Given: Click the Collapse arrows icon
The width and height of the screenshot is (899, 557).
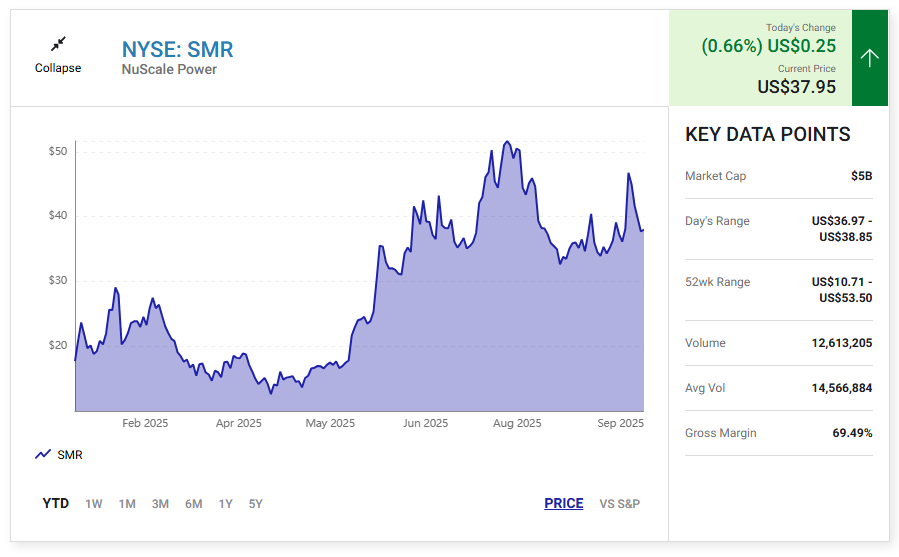Looking at the screenshot, I should (x=58, y=44).
